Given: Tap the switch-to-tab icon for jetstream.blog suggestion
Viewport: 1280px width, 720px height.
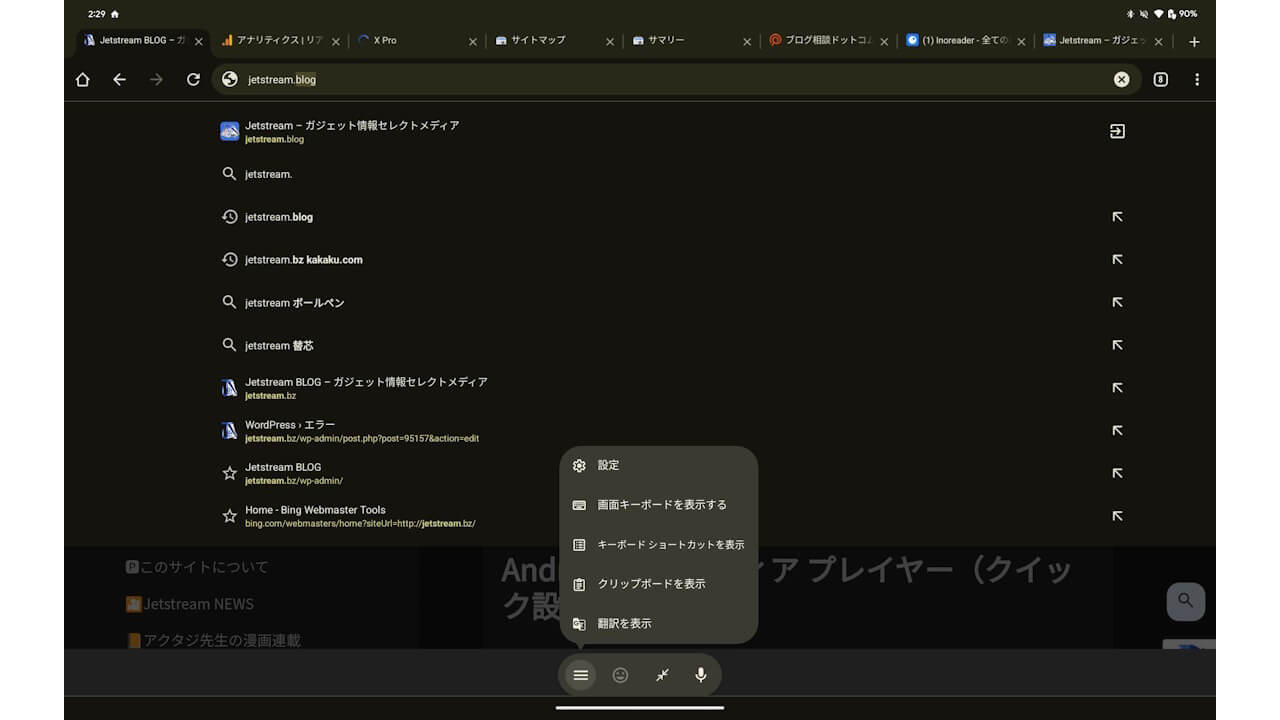Looking at the screenshot, I should coord(1118,131).
